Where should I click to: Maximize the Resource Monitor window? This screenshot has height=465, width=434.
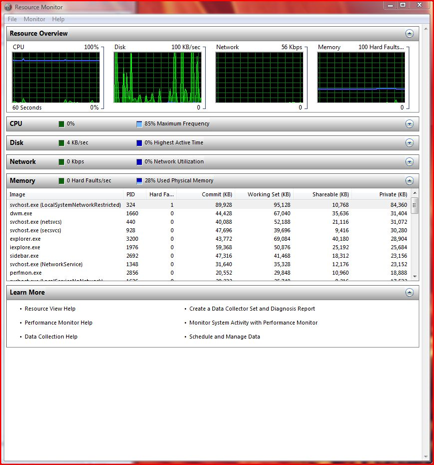tap(403, 6)
